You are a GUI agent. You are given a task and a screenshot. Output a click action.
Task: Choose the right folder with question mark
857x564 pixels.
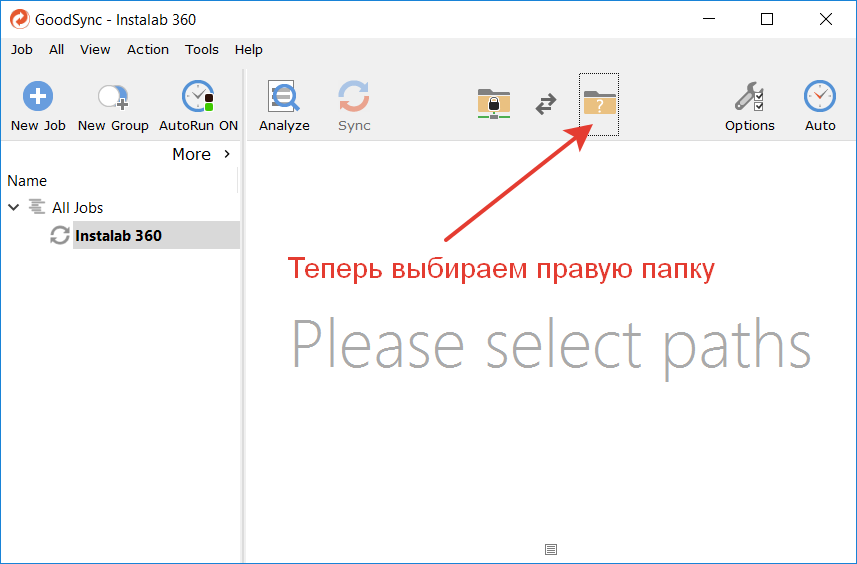coord(599,104)
